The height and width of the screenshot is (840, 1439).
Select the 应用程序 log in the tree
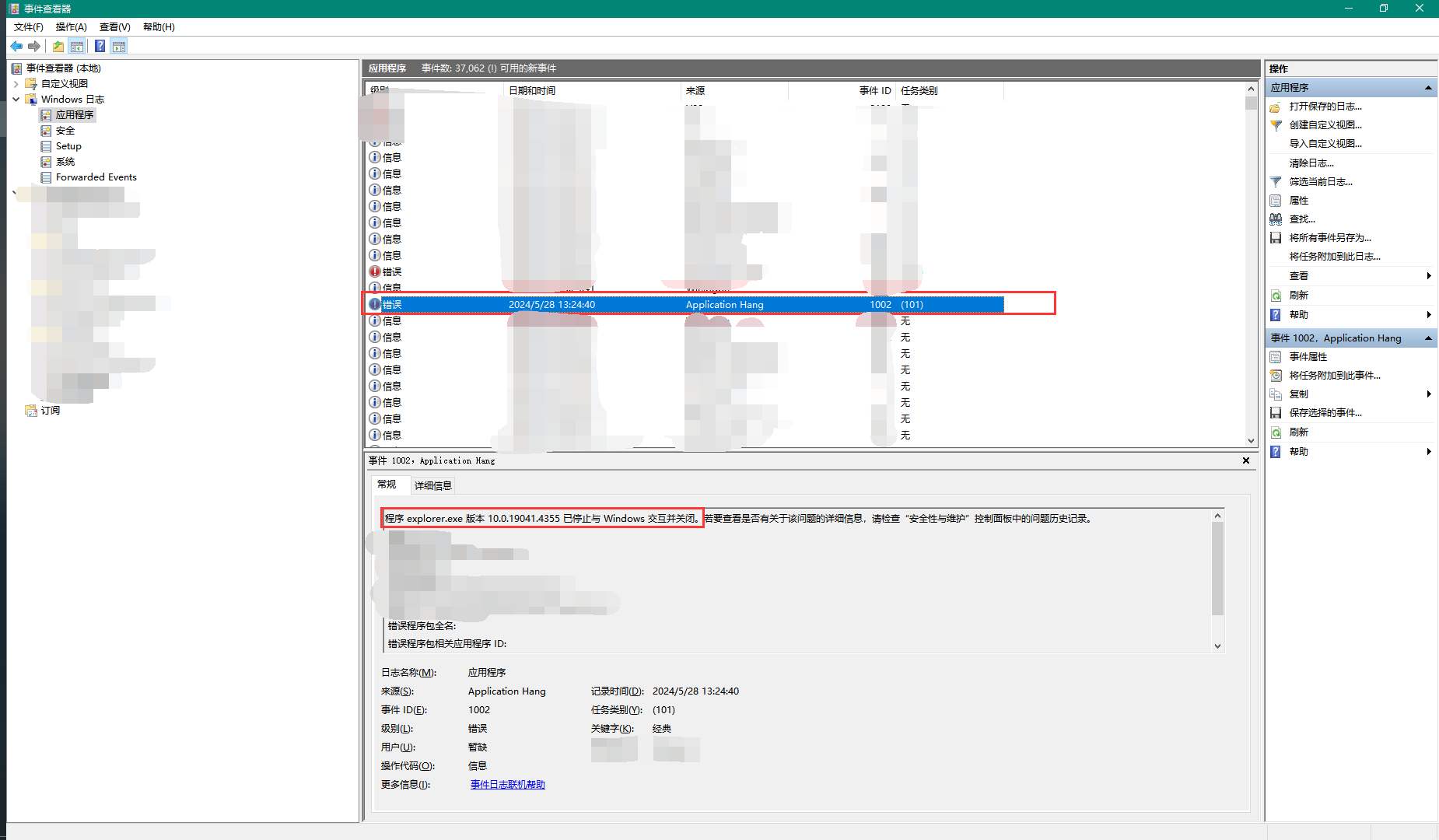coord(75,115)
